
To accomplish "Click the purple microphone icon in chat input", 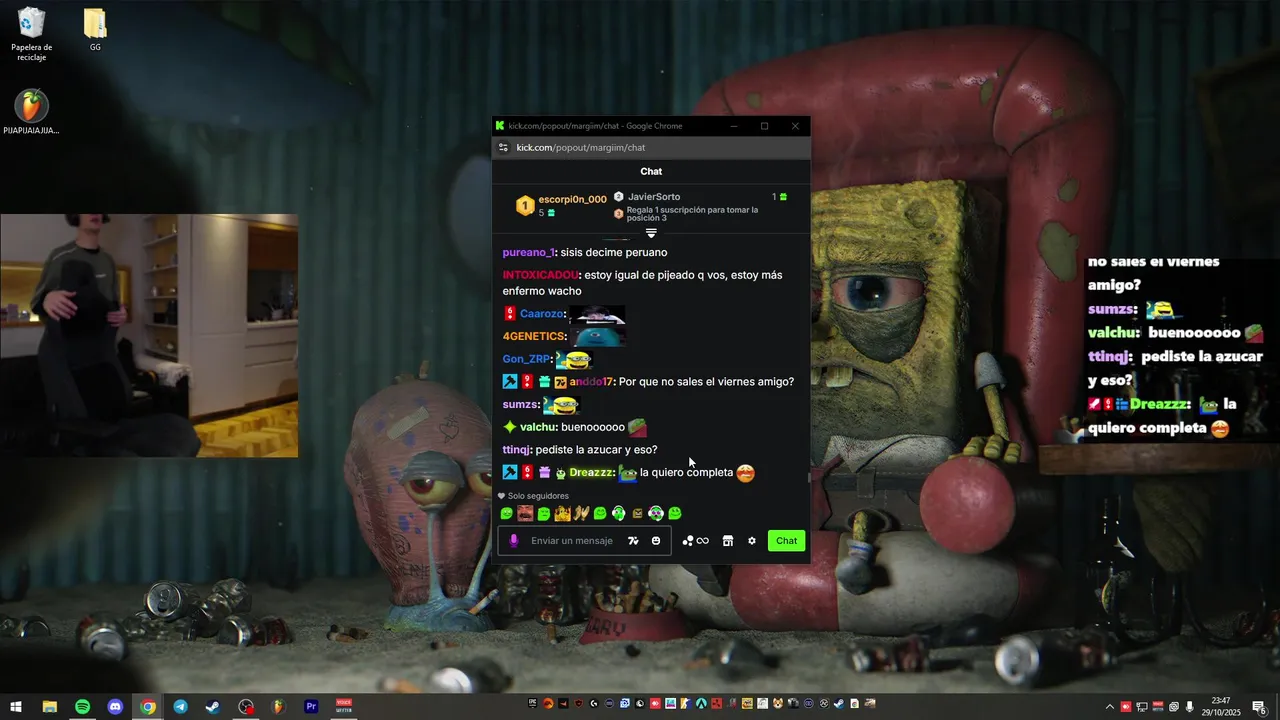I will 514,541.
